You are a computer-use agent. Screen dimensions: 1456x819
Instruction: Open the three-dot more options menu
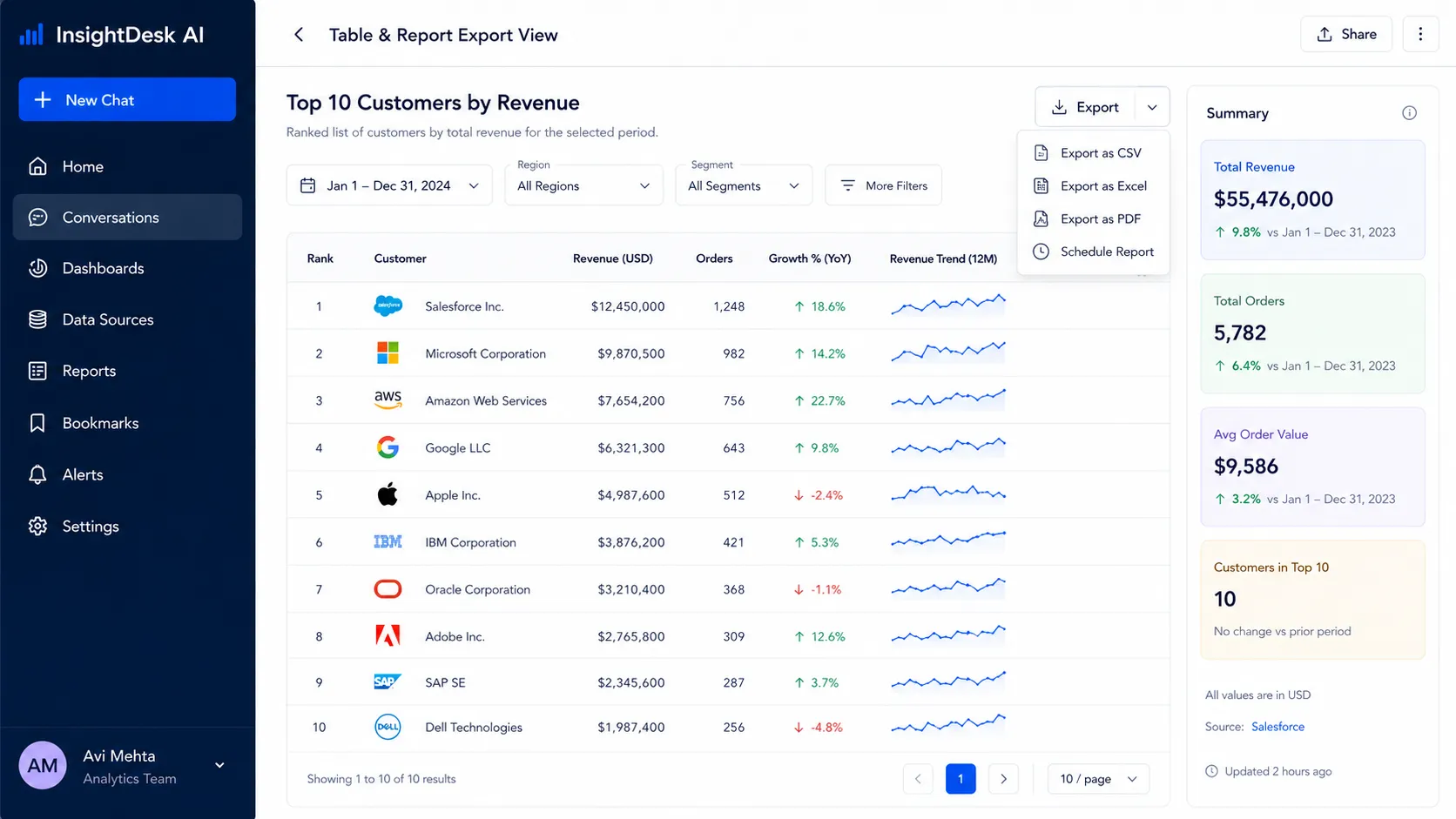[1420, 34]
